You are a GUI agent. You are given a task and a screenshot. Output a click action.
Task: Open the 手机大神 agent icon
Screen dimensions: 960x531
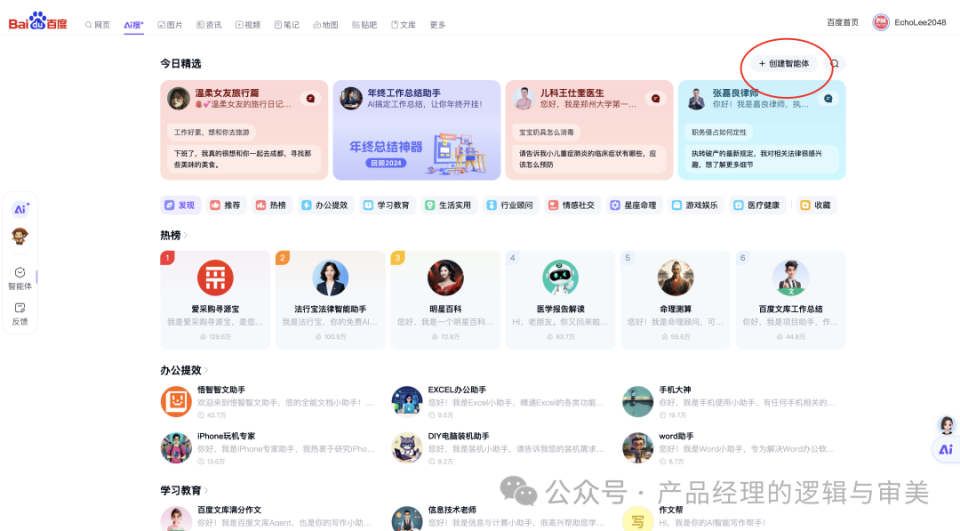click(637, 401)
